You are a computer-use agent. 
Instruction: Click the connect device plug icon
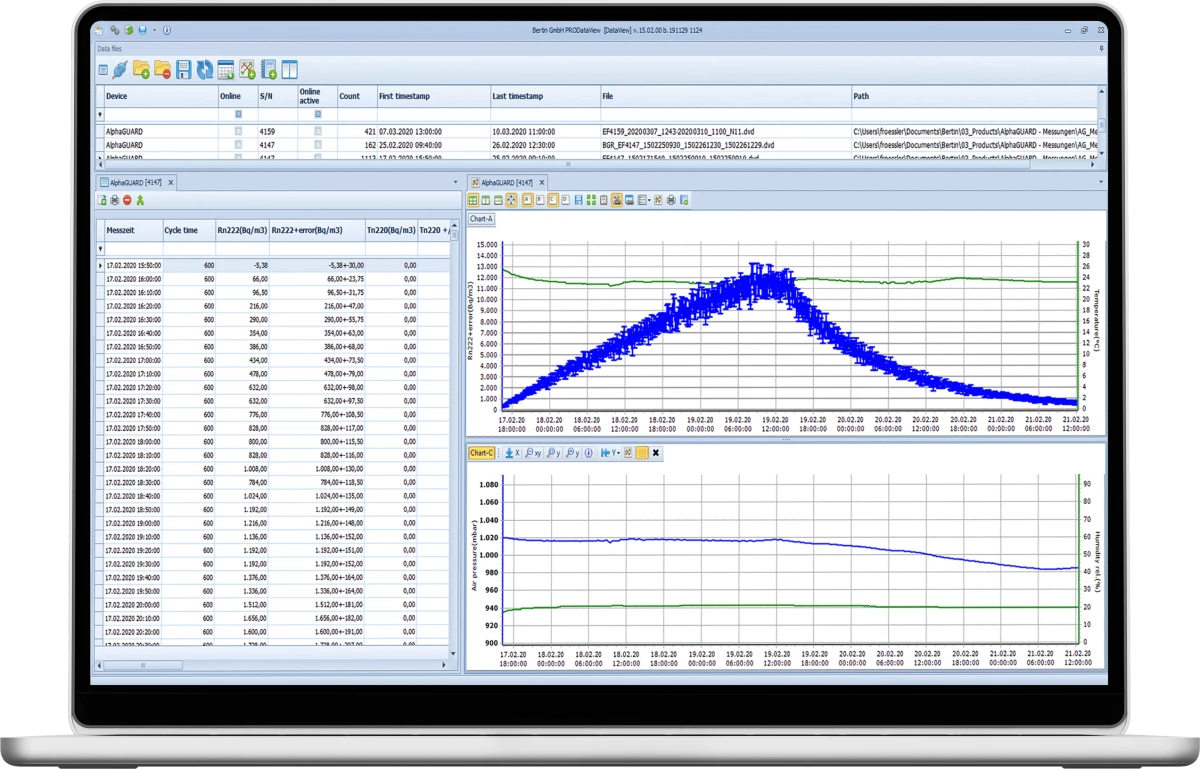121,70
